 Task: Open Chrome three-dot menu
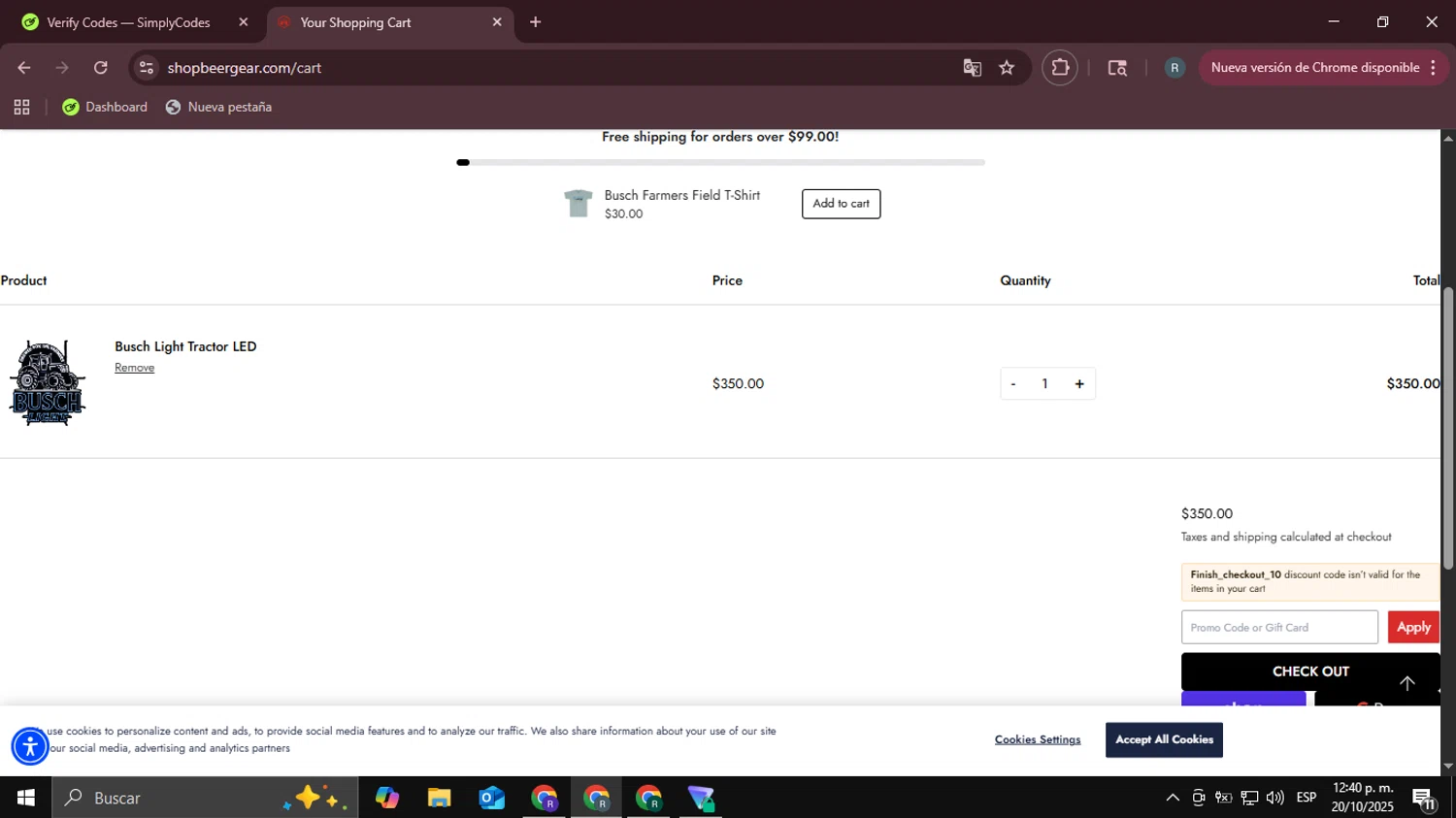(x=1433, y=68)
